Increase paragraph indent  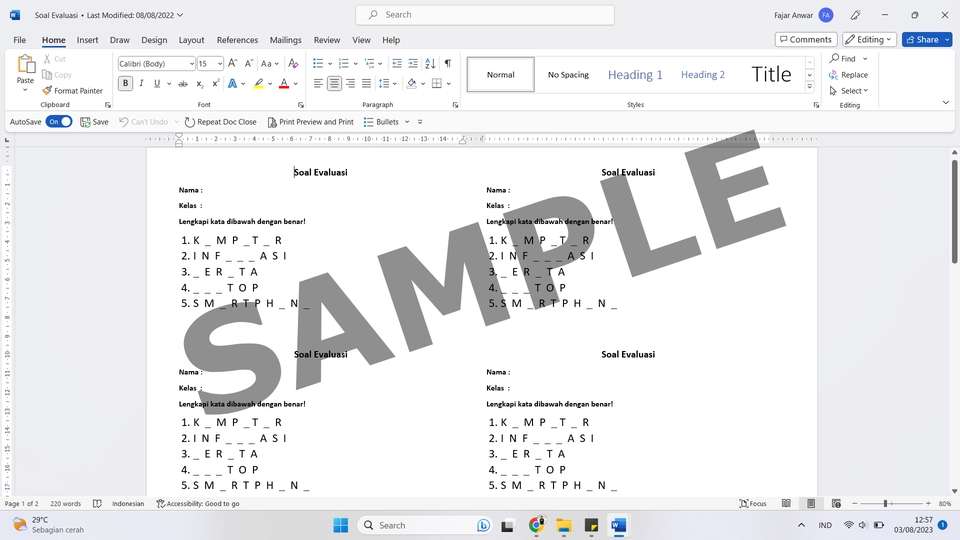(413, 64)
